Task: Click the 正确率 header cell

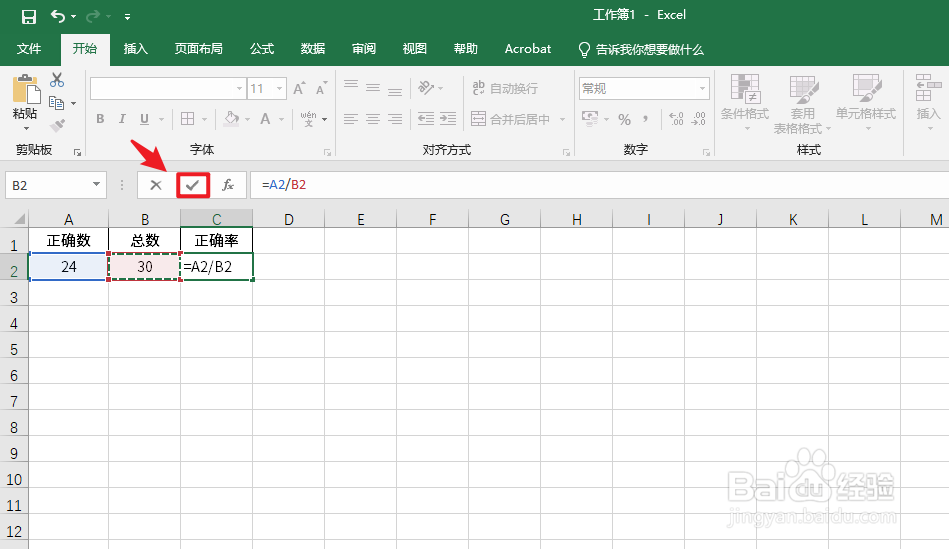Action: [x=217, y=241]
